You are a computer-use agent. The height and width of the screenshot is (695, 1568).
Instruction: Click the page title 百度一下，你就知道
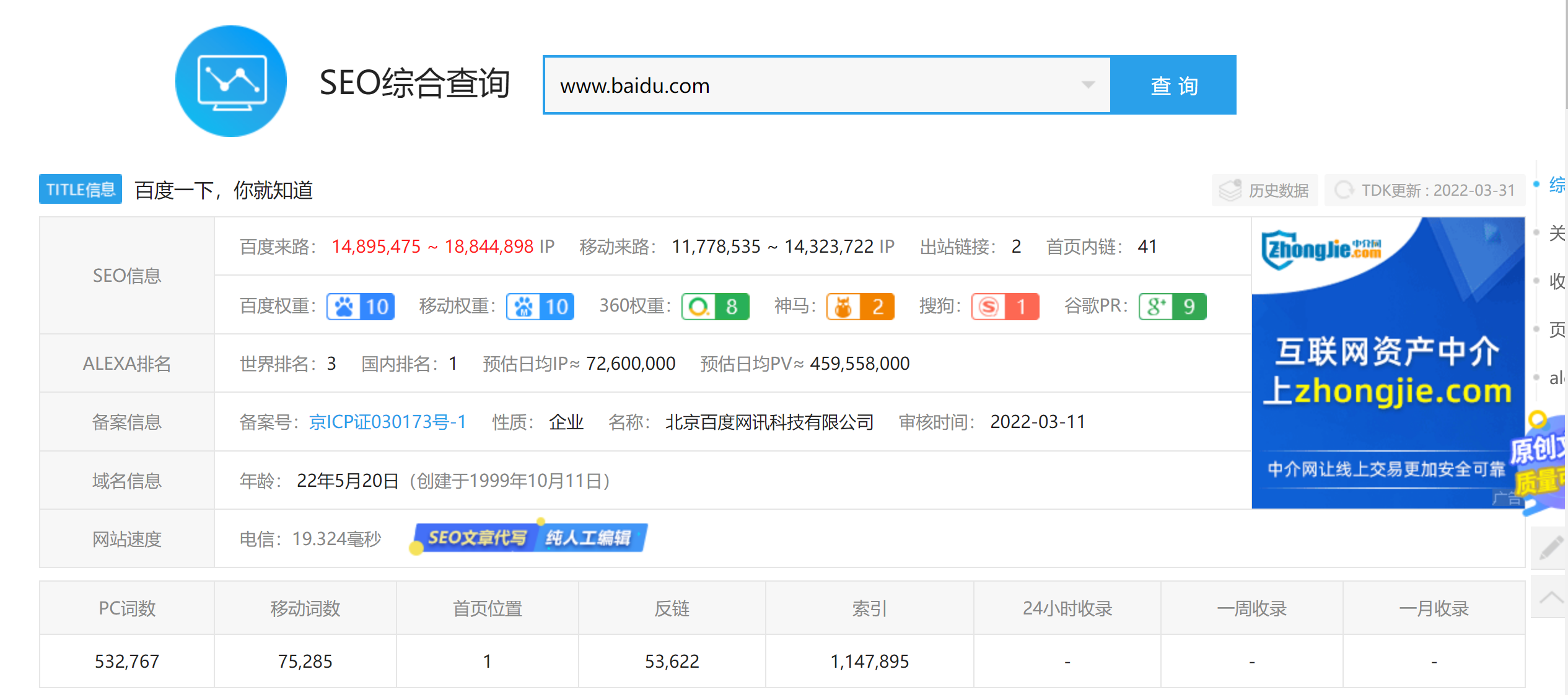(224, 190)
